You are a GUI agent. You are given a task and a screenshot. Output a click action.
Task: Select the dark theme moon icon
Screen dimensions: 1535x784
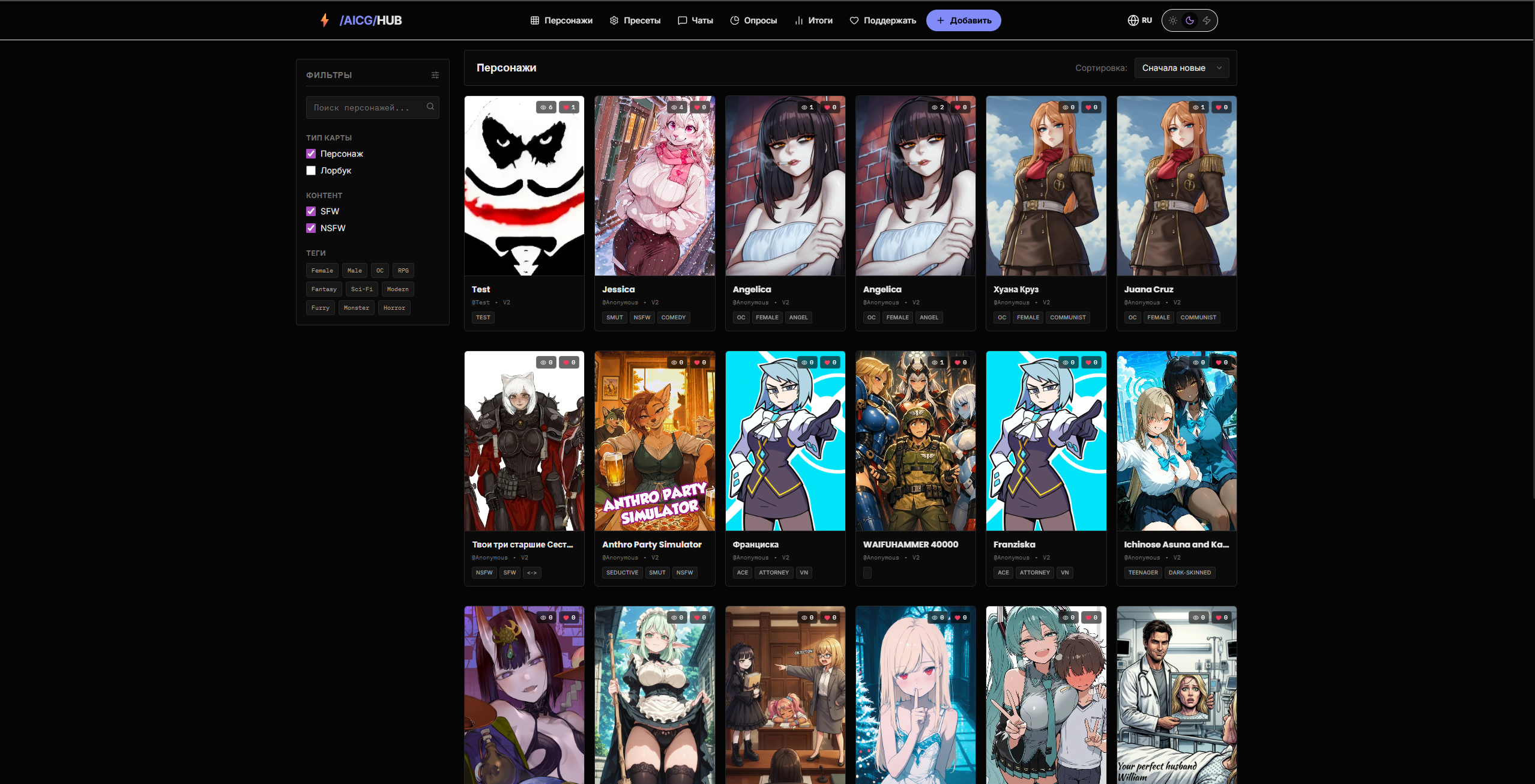[x=1190, y=20]
